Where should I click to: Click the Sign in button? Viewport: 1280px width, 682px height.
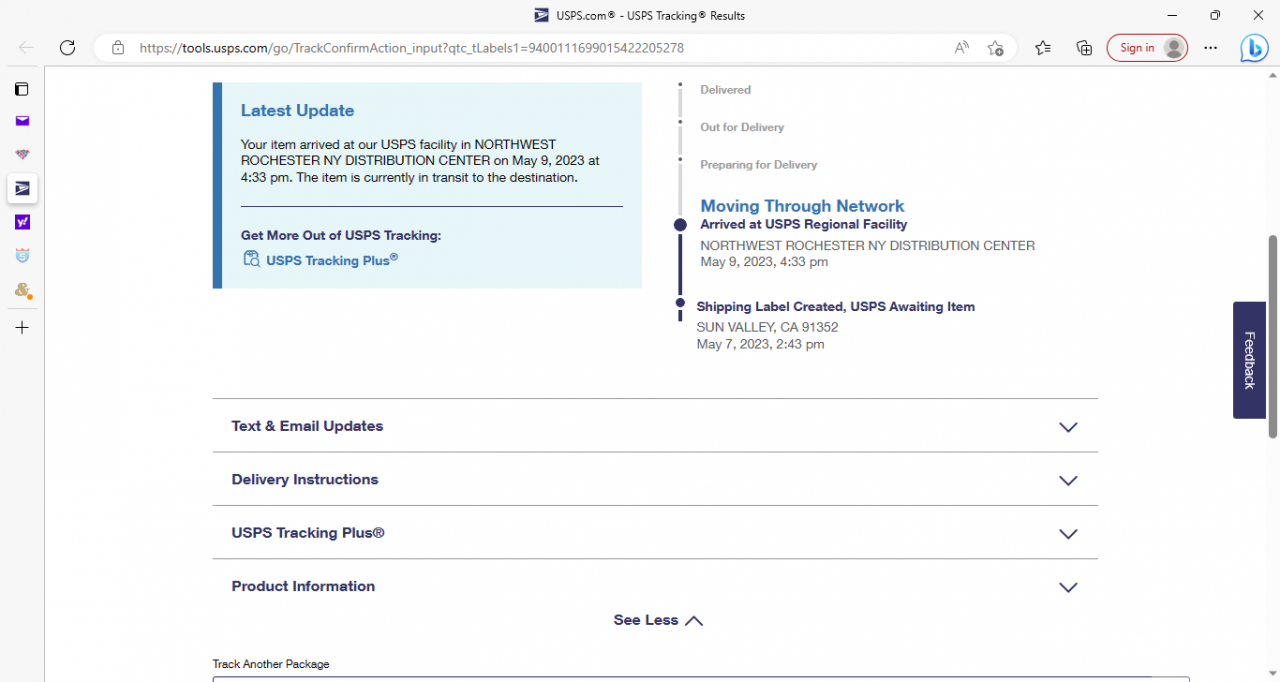coord(1147,47)
